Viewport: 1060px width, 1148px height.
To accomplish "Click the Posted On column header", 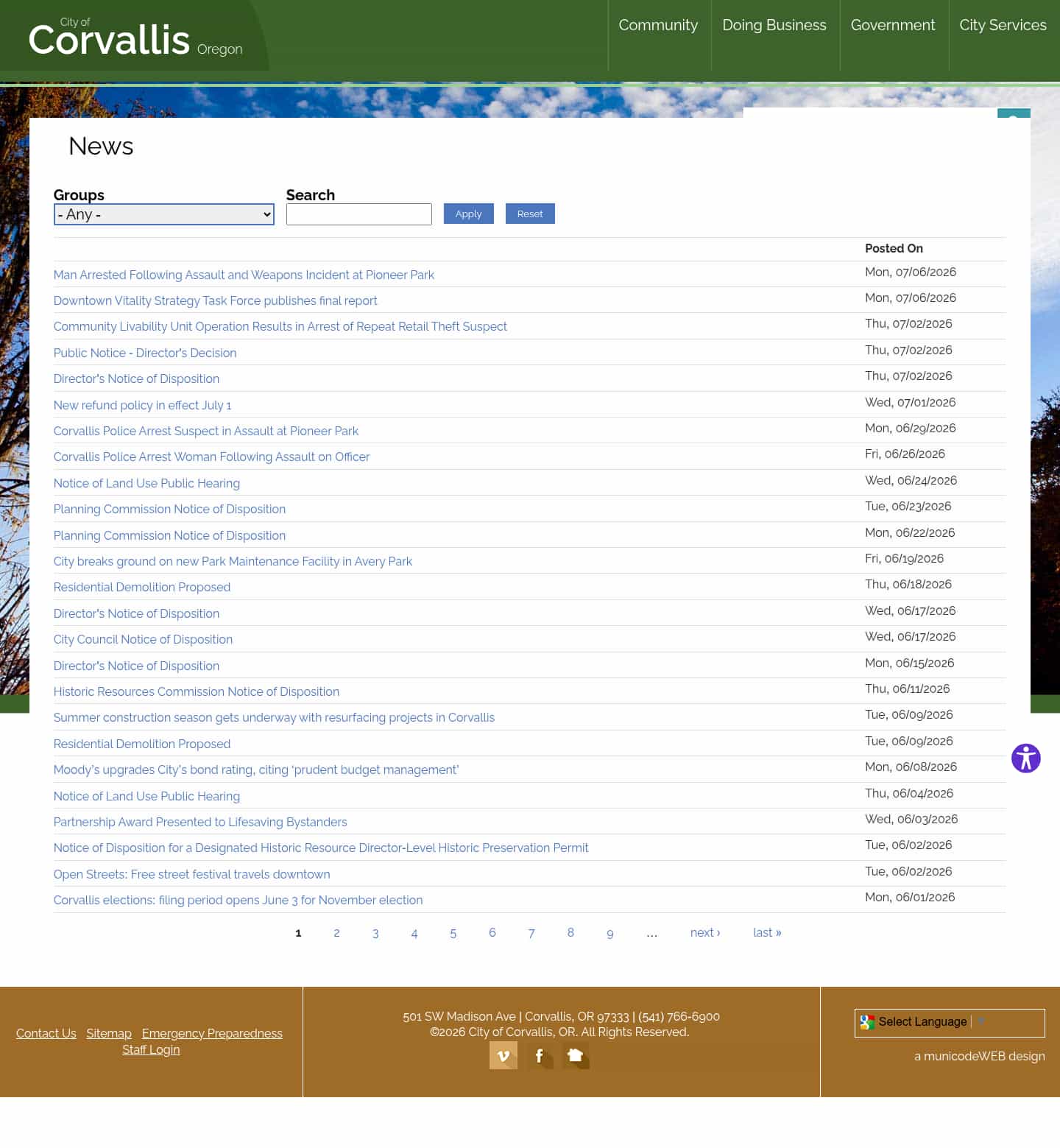I will [894, 248].
